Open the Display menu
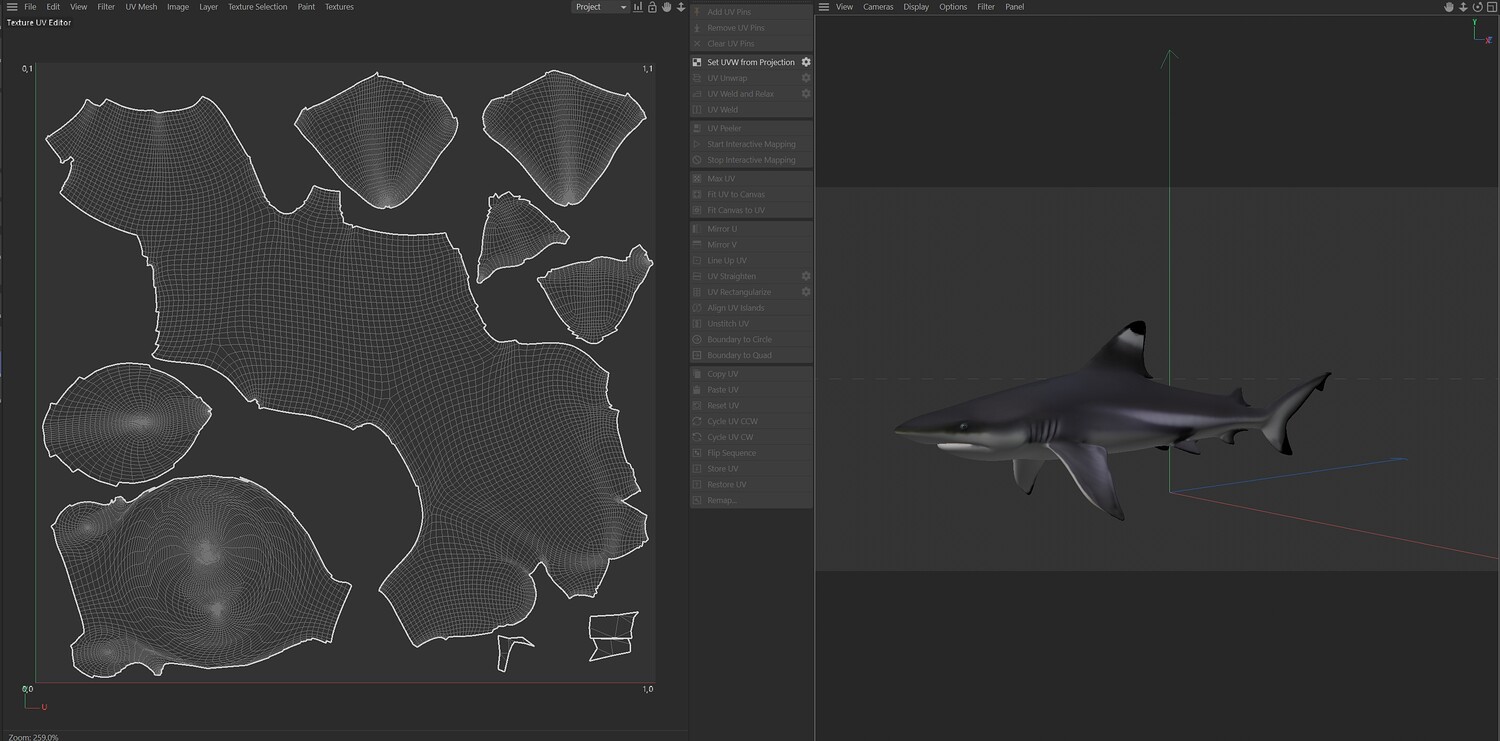This screenshot has width=1500, height=741. click(916, 7)
